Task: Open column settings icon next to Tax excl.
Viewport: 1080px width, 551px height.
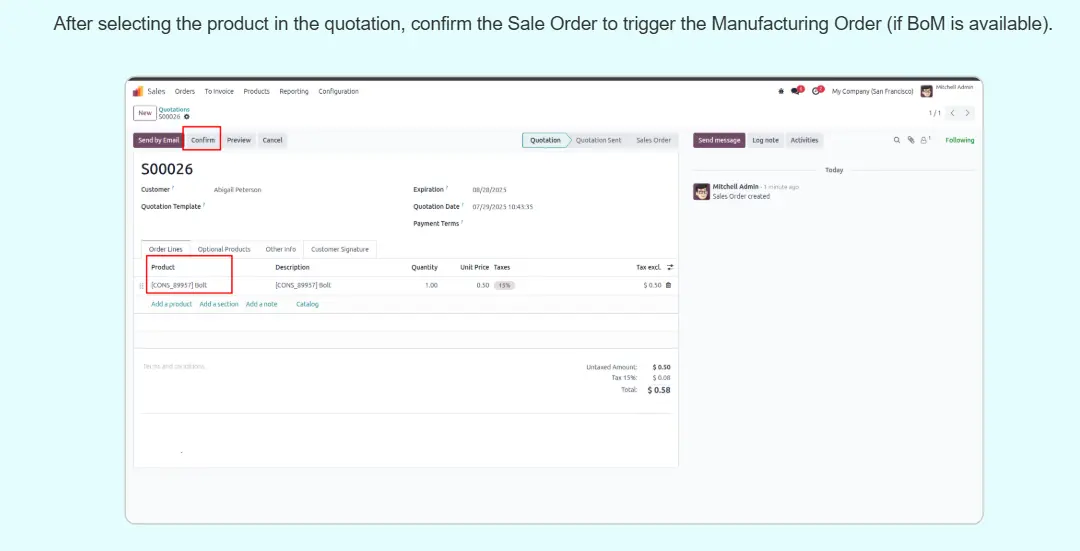Action: (670, 267)
